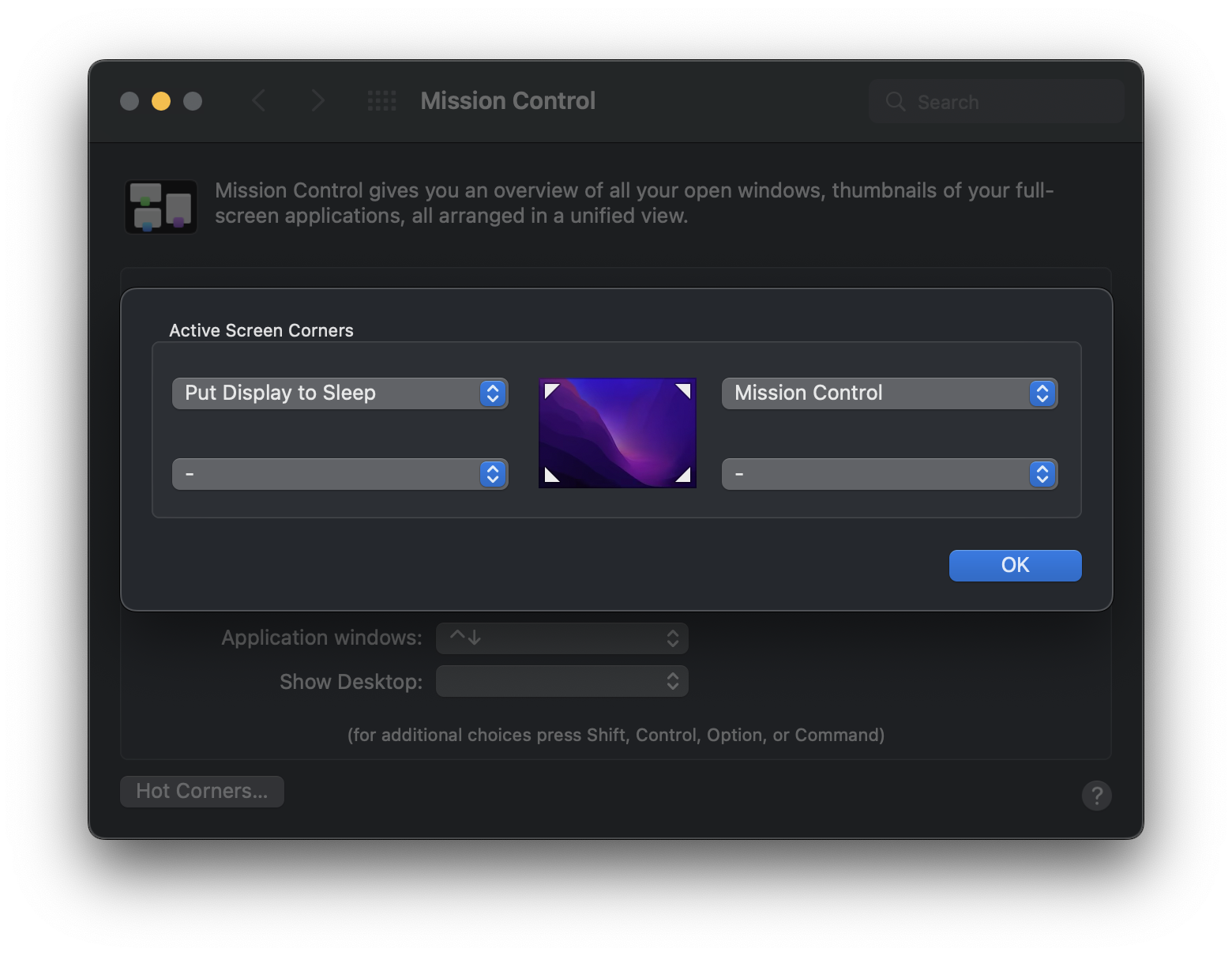Open the Show Desktop shortcut dropdown

[x=562, y=681]
